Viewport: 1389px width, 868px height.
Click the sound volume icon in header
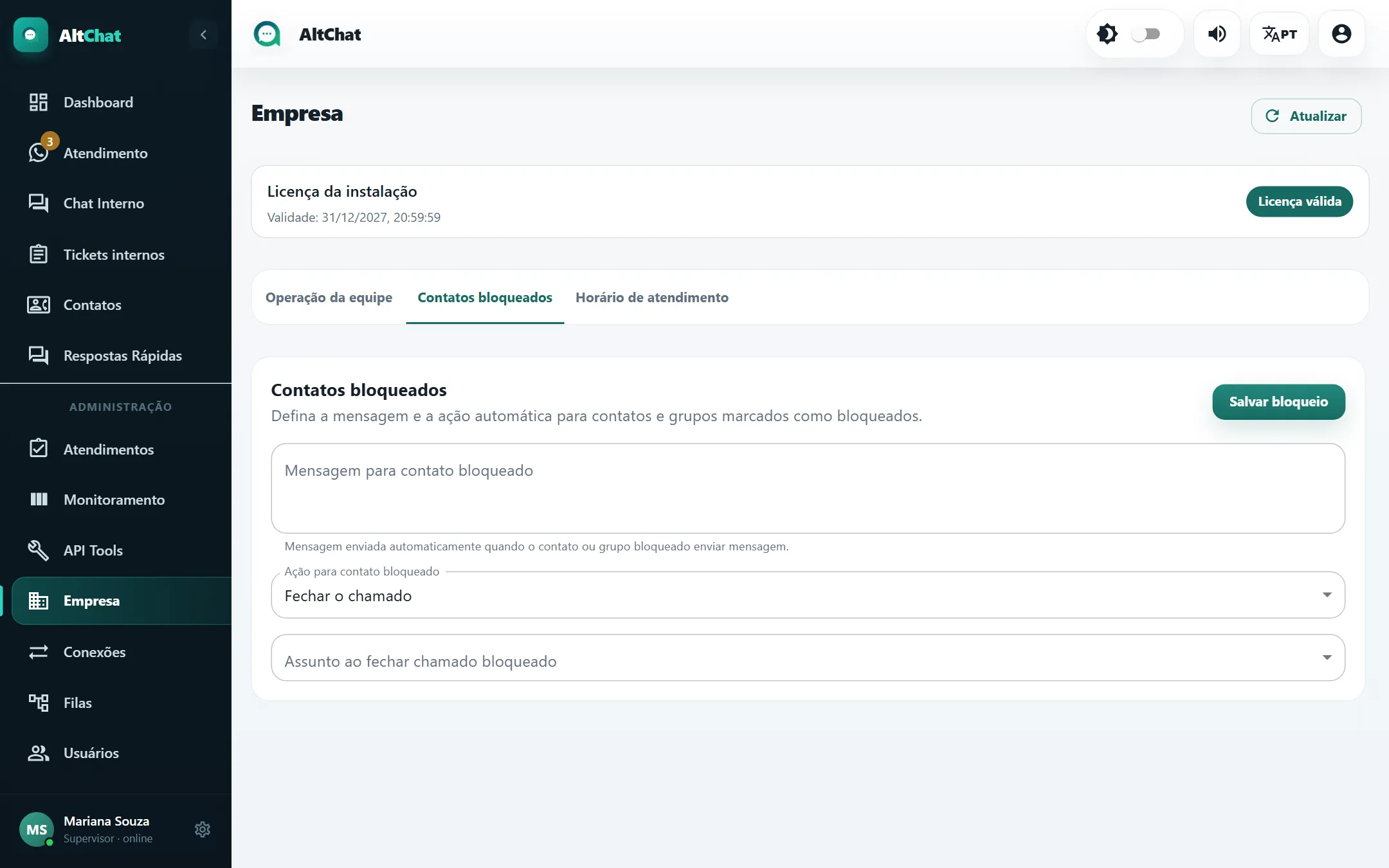pos(1217,34)
